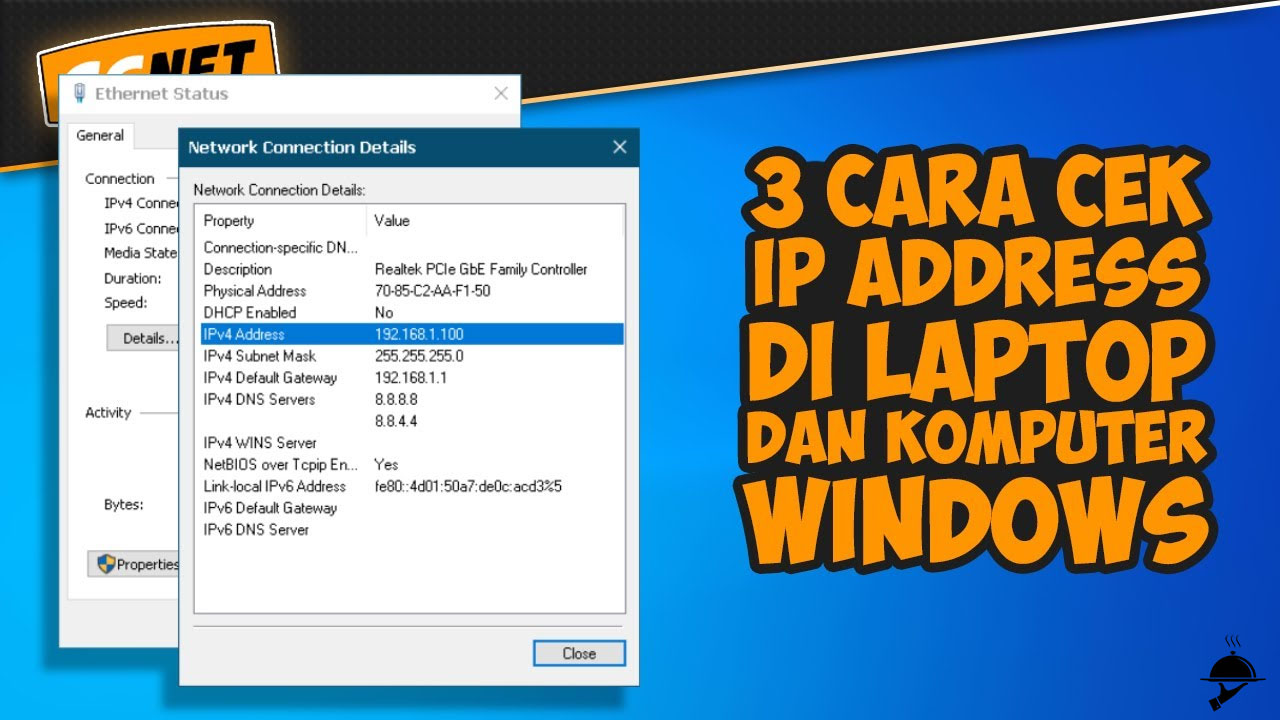Click the UAC shield icon on the Properties button
The width and height of the screenshot is (1280, 720).
[106, 564]
